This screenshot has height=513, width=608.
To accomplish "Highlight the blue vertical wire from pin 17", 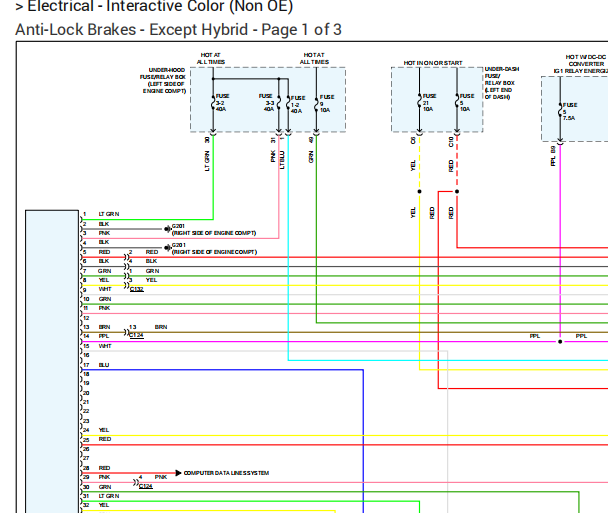I will 363,440.
